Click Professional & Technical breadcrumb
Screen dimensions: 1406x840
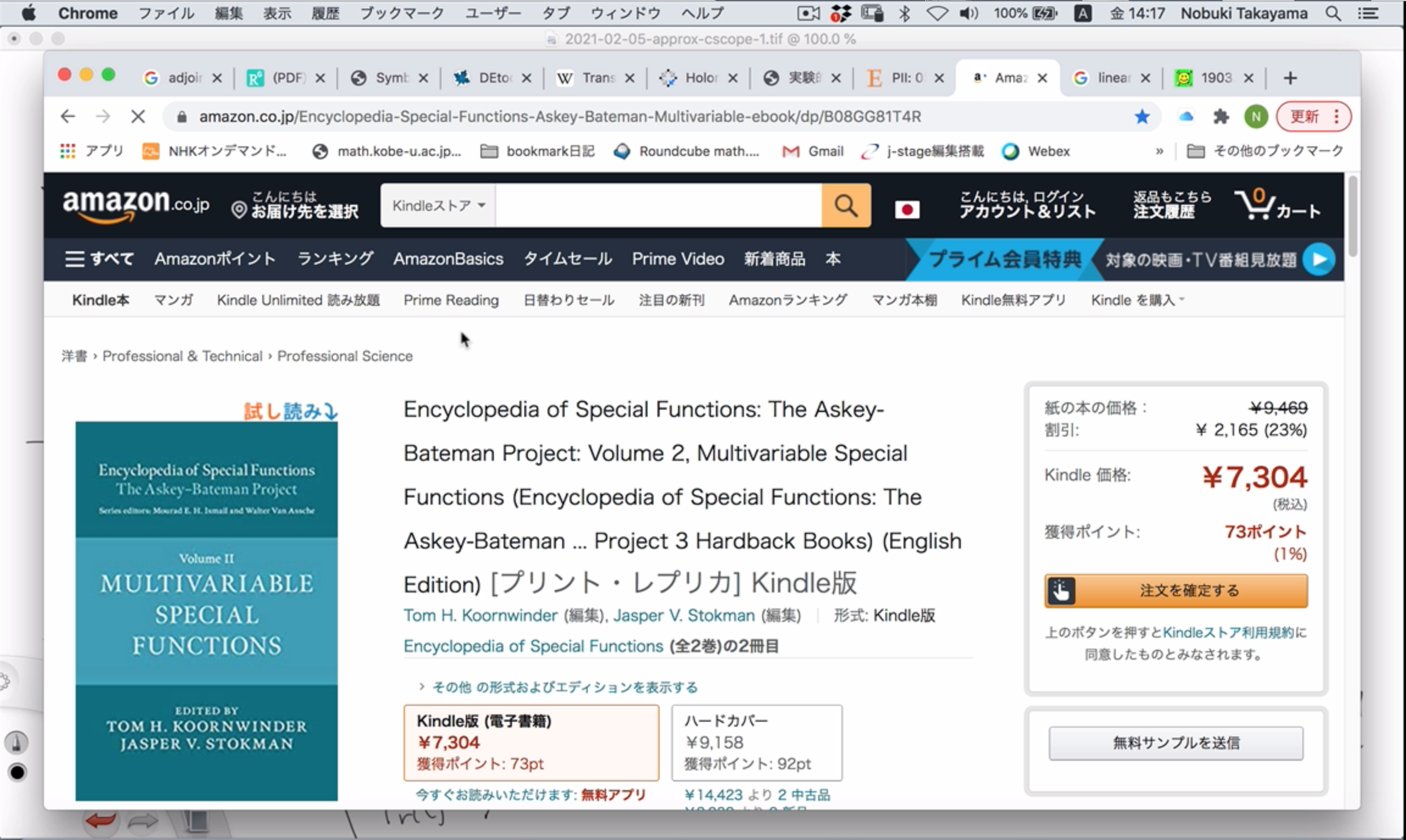pyautogui.click(x=182, y=356)
